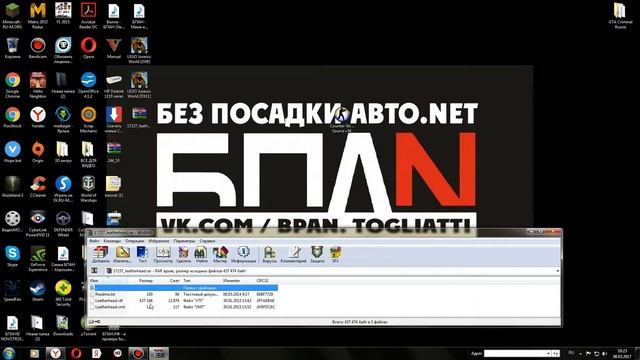640x360 pixels.
Task: Expand the archive path dropdown arrow
Action: tap(558, 271)
